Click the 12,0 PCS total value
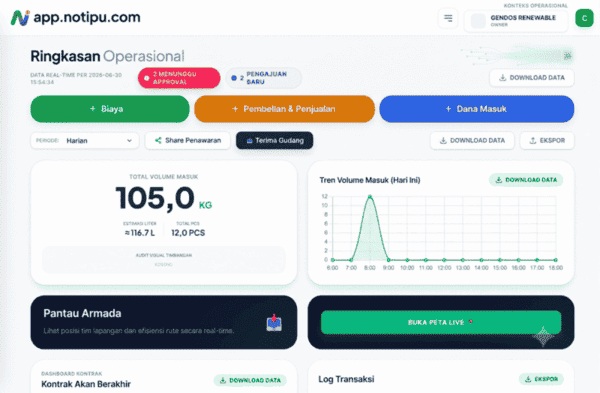This screenshot has width=600, height=393. (x=188, y=233)
